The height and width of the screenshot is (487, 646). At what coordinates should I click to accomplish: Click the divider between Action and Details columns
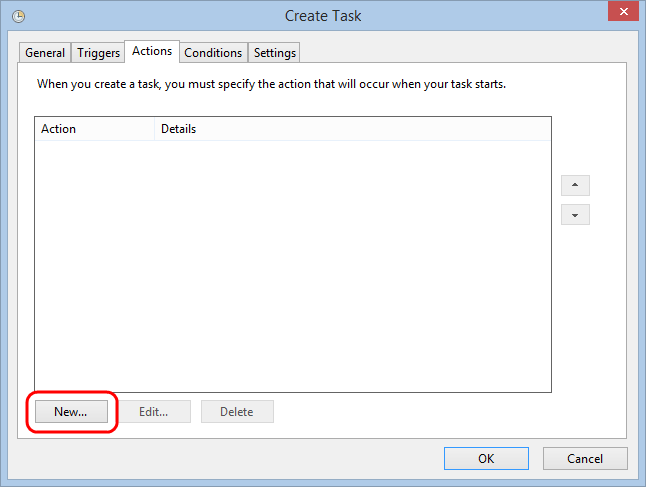(x=155, y=129)
